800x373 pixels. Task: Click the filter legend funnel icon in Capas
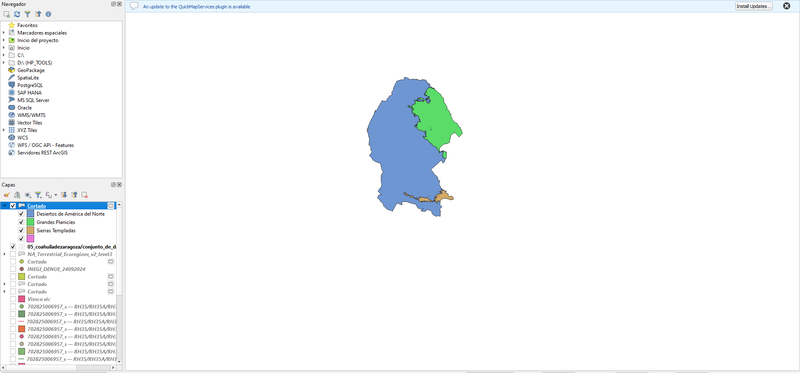[x=38, y=195]
